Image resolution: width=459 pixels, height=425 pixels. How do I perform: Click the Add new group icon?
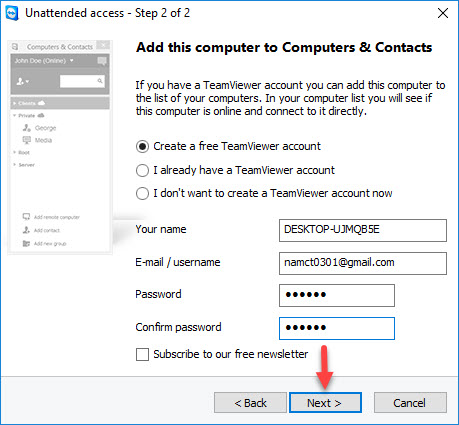click(26, 244)
